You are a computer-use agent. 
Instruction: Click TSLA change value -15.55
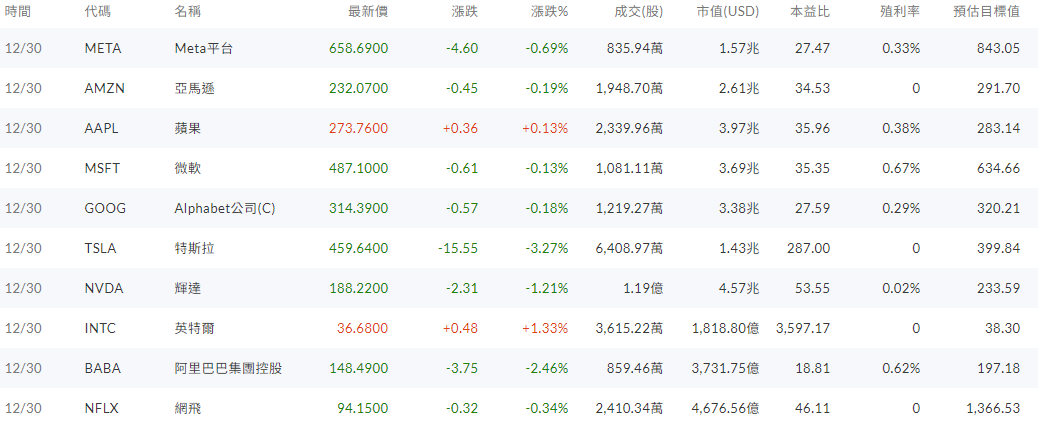tap(458, 248)
